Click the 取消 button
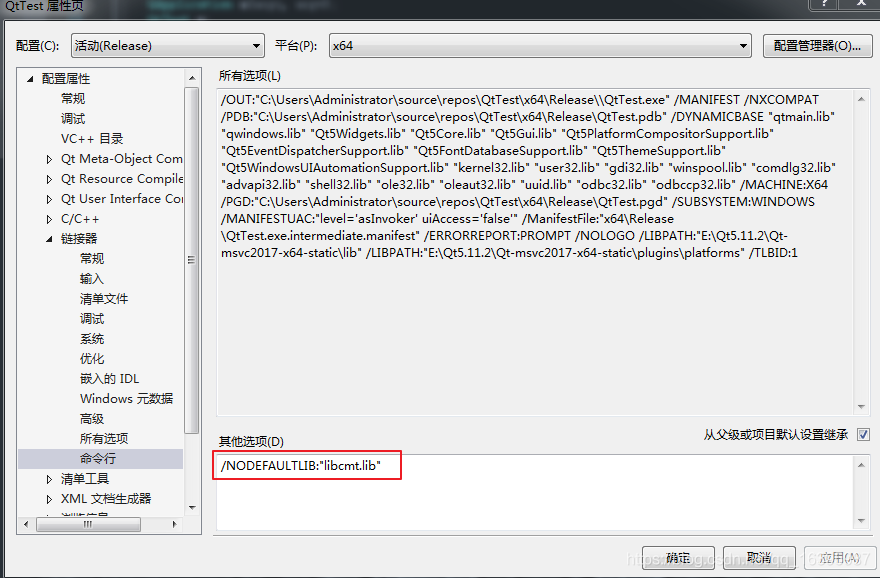 pyautogui.click(x=760, y=559)
